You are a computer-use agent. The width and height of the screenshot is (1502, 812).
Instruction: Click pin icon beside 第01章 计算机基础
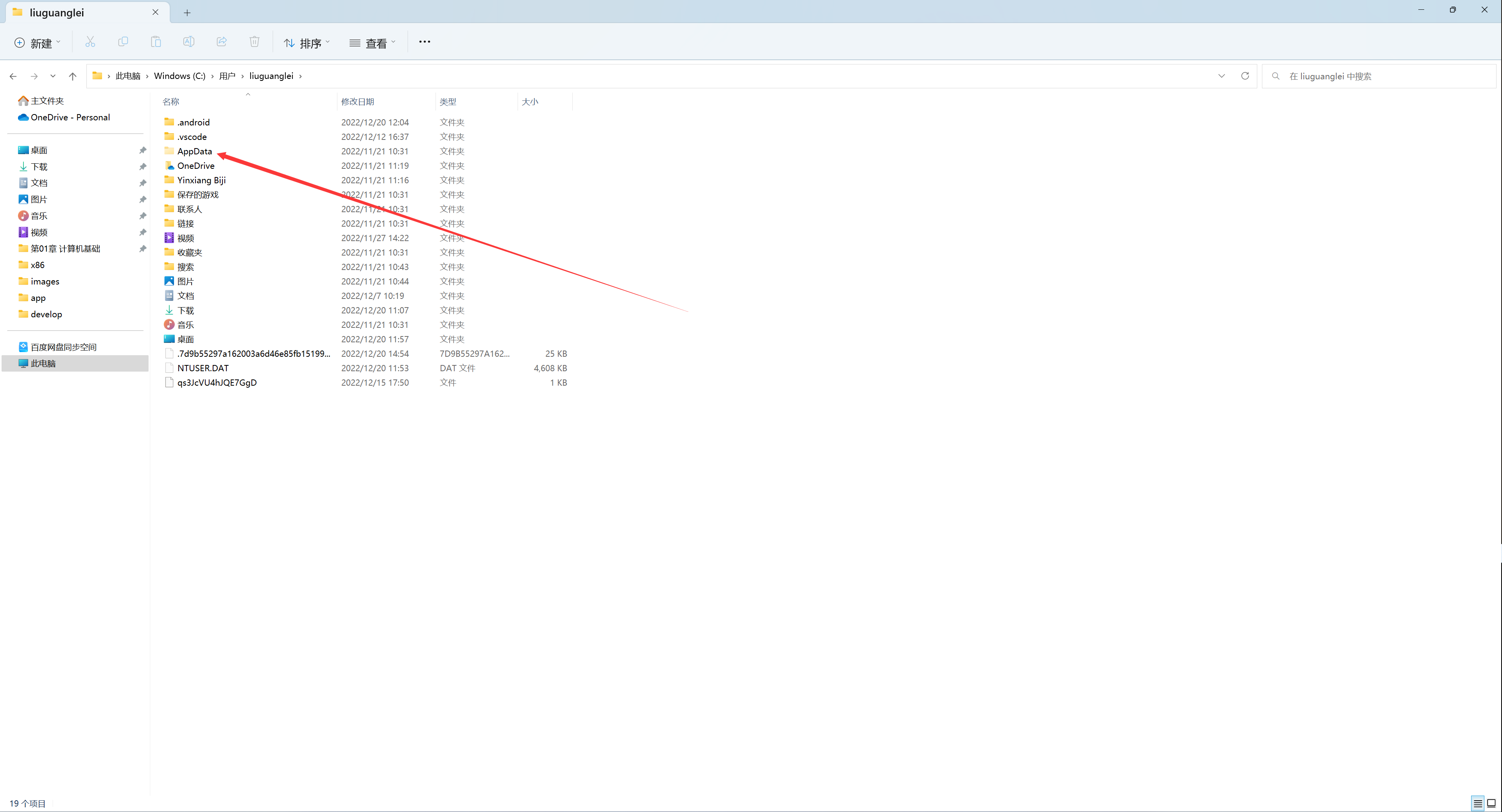point(143,249)
